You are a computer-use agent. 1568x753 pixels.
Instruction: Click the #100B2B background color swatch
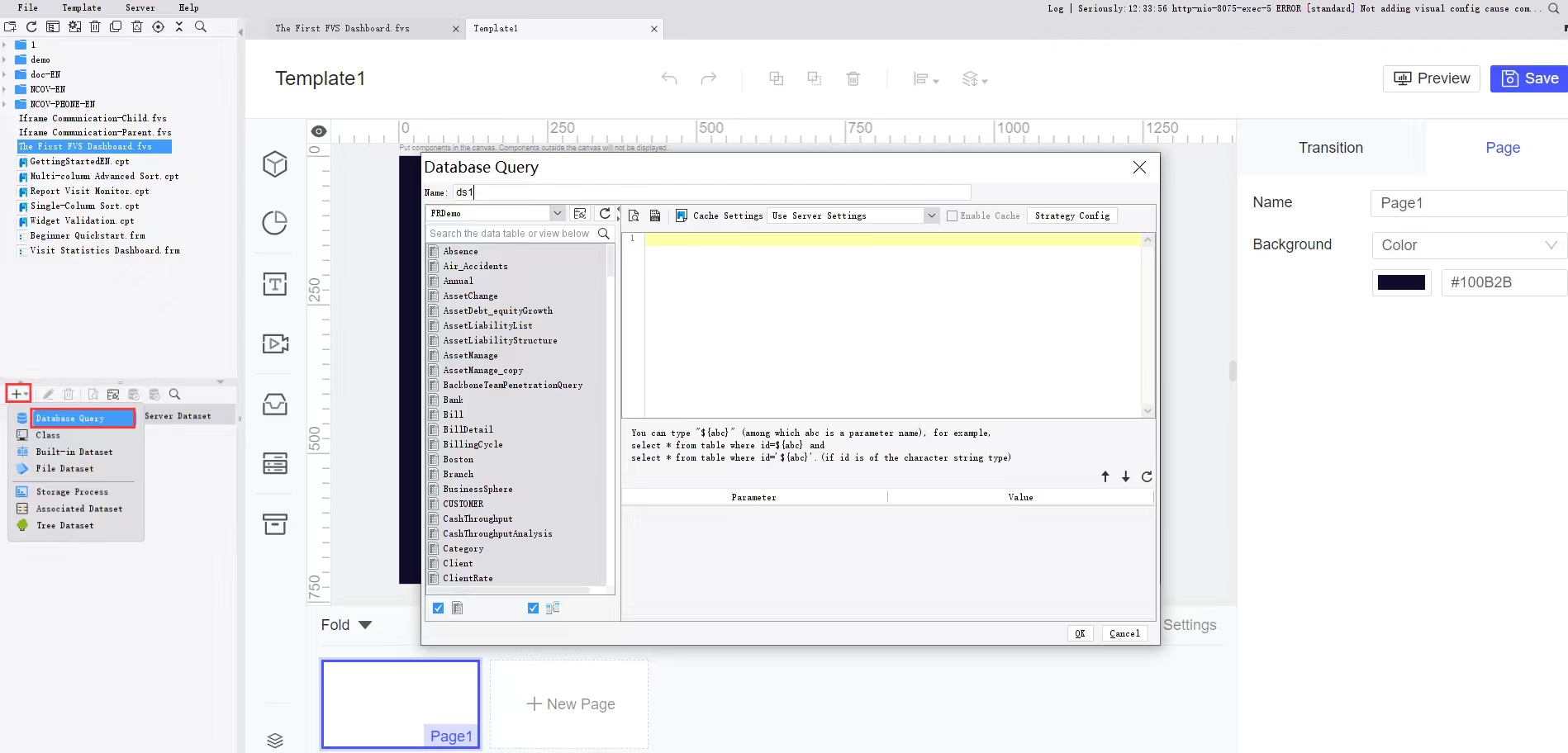pyautogui.click(x=1401, y=282)
